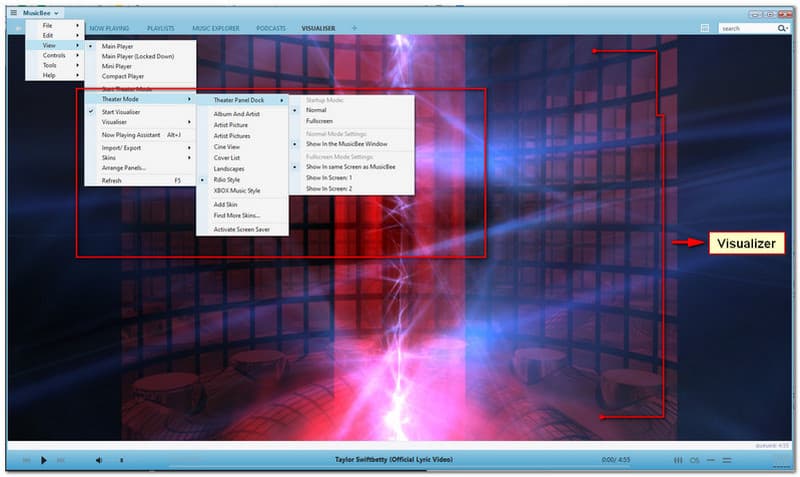Switch to Mini Player view
Screen dimensions: 800x477
140,66
